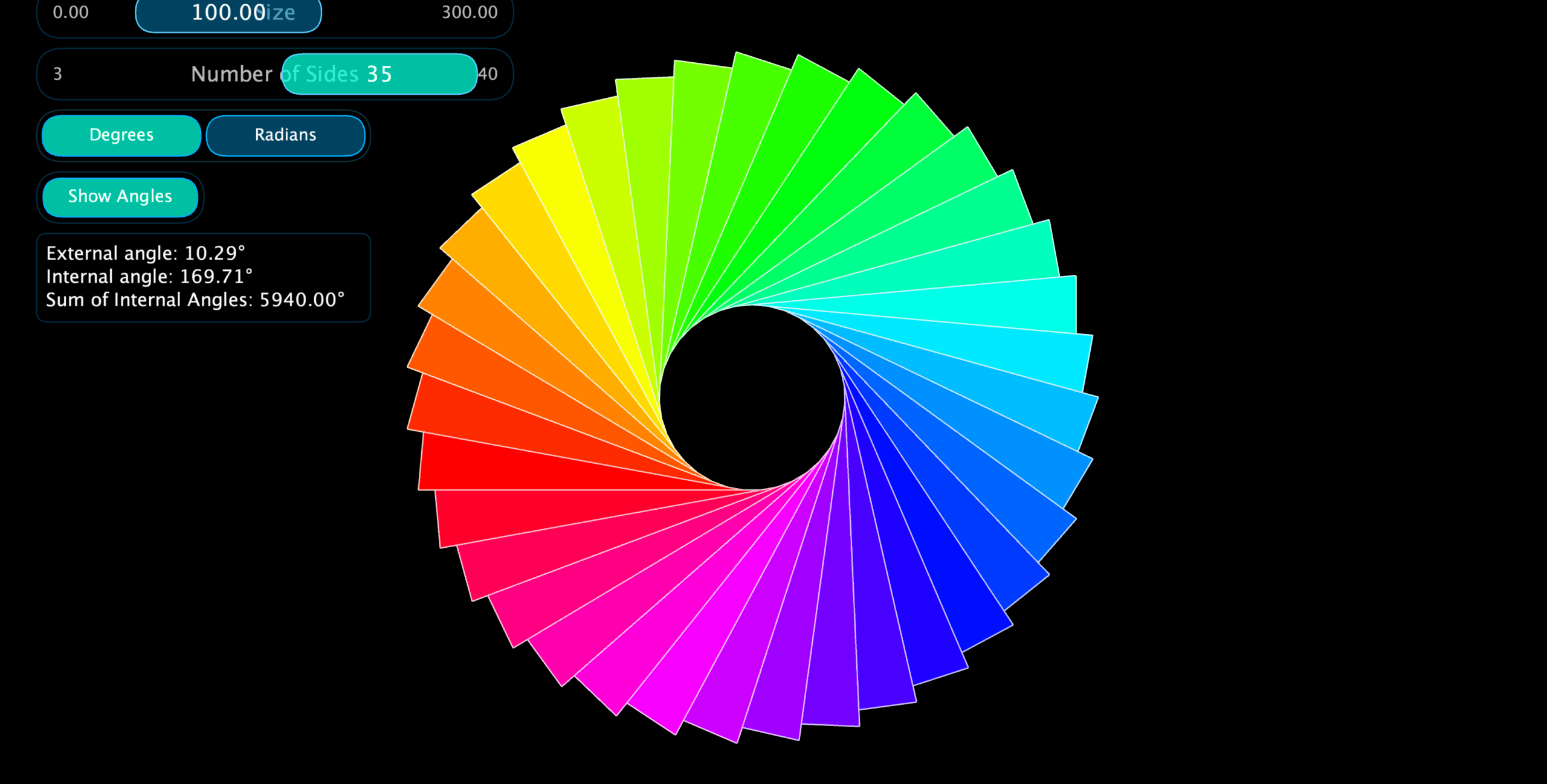Click the Sum of Internal Angles value
Image resolution: width=1547 pixels, height=784 pixels.
[196, 299]
